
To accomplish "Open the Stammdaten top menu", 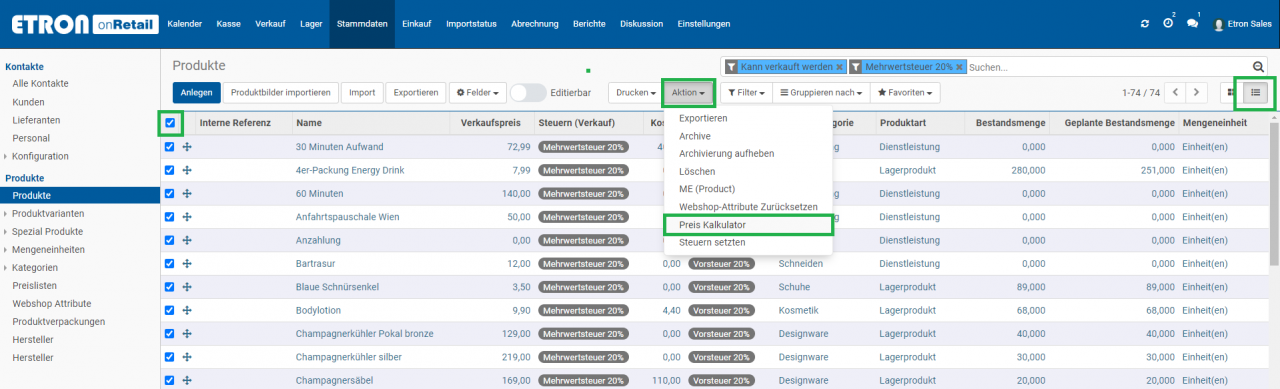I will (362, 24).
